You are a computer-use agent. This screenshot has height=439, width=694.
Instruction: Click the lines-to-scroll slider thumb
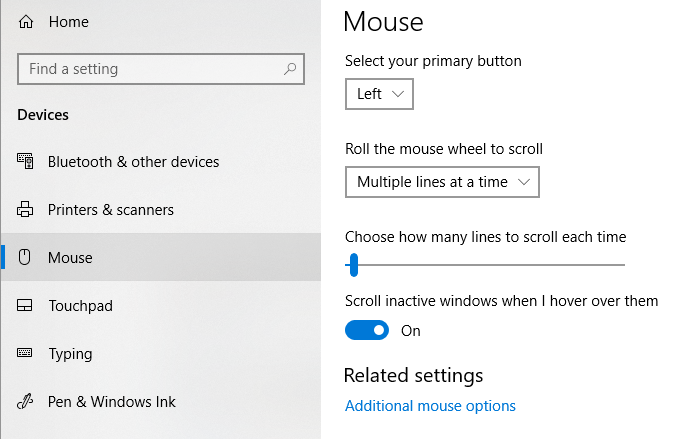tap(353, 265)
